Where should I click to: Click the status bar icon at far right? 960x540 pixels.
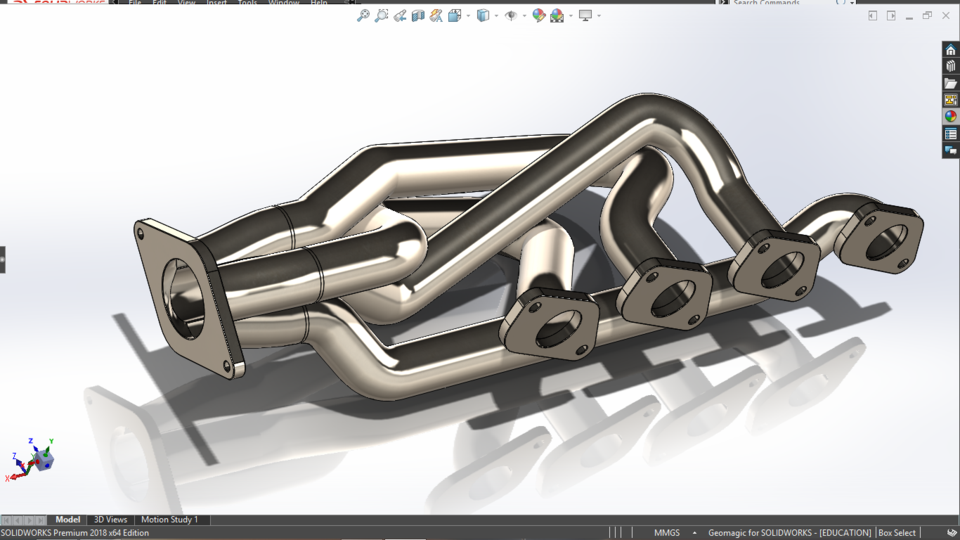[951, 533]
